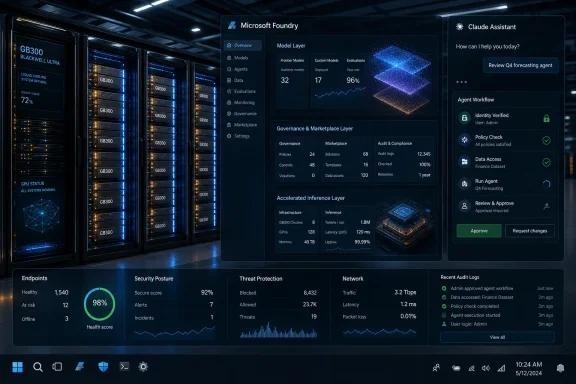Open the Settings gear in the taskbar
The width and height of the screenshot is (576, 384).
[143, 366]
